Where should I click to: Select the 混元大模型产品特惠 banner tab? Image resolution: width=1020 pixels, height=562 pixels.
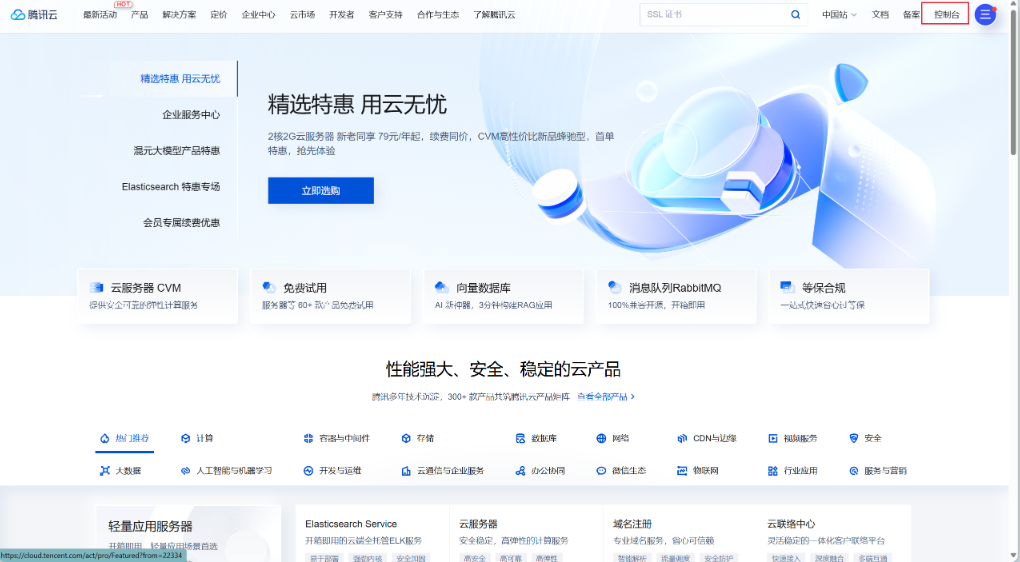tap(177, 150)
